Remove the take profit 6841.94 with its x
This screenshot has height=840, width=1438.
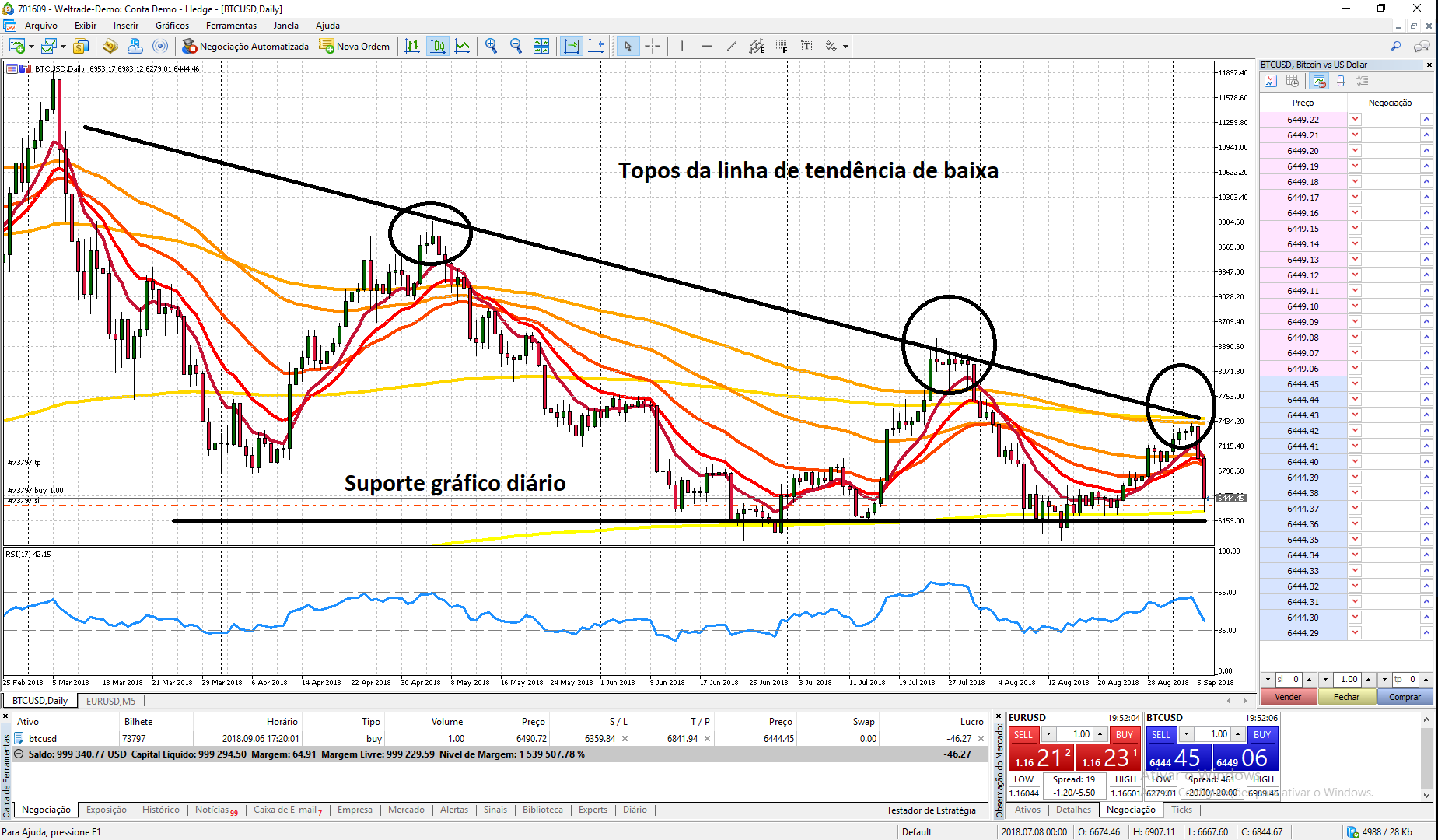pyautogui.click(x=707, y=739)
